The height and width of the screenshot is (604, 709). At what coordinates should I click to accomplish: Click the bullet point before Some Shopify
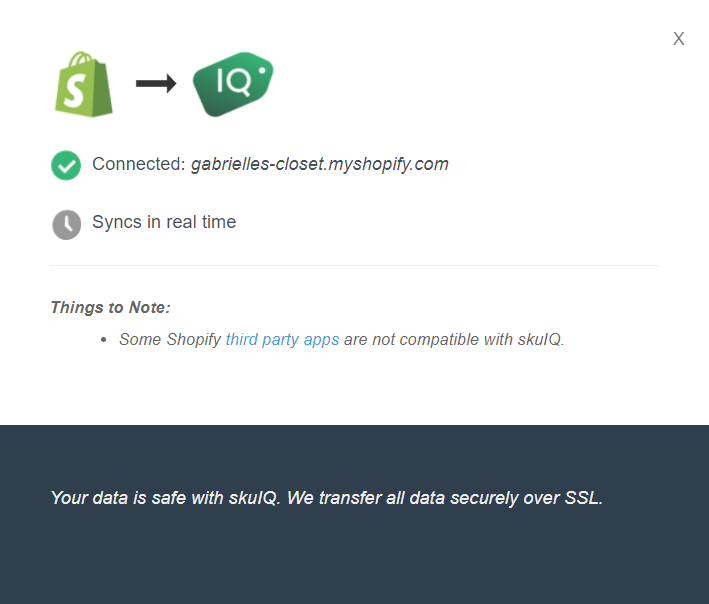tap(105, 340)
